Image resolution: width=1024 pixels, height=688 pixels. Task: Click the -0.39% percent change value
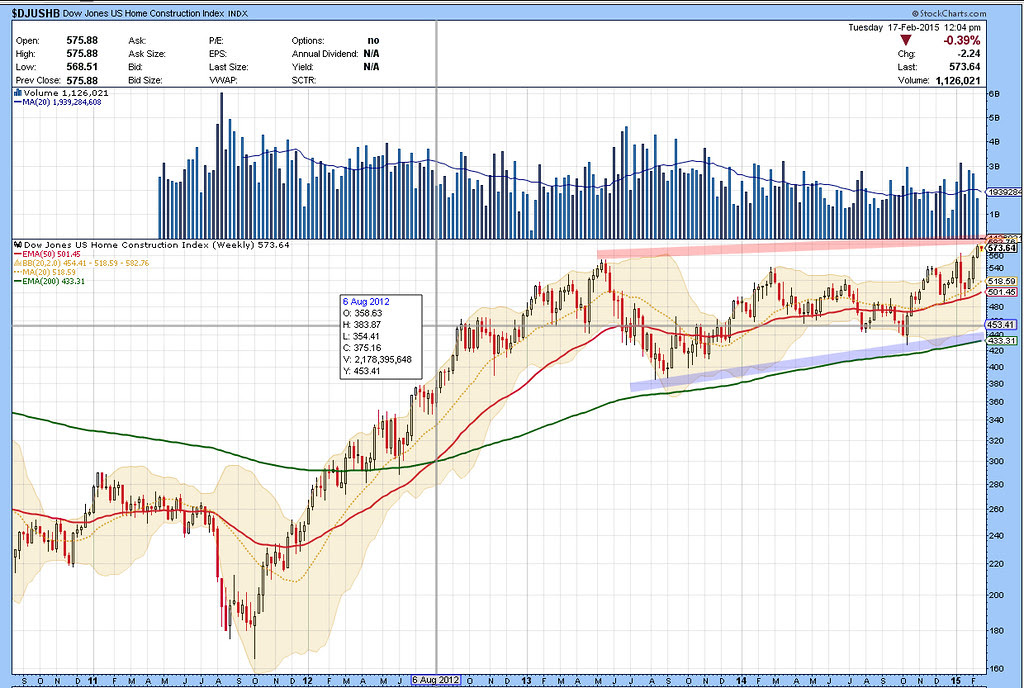[961, 40]
